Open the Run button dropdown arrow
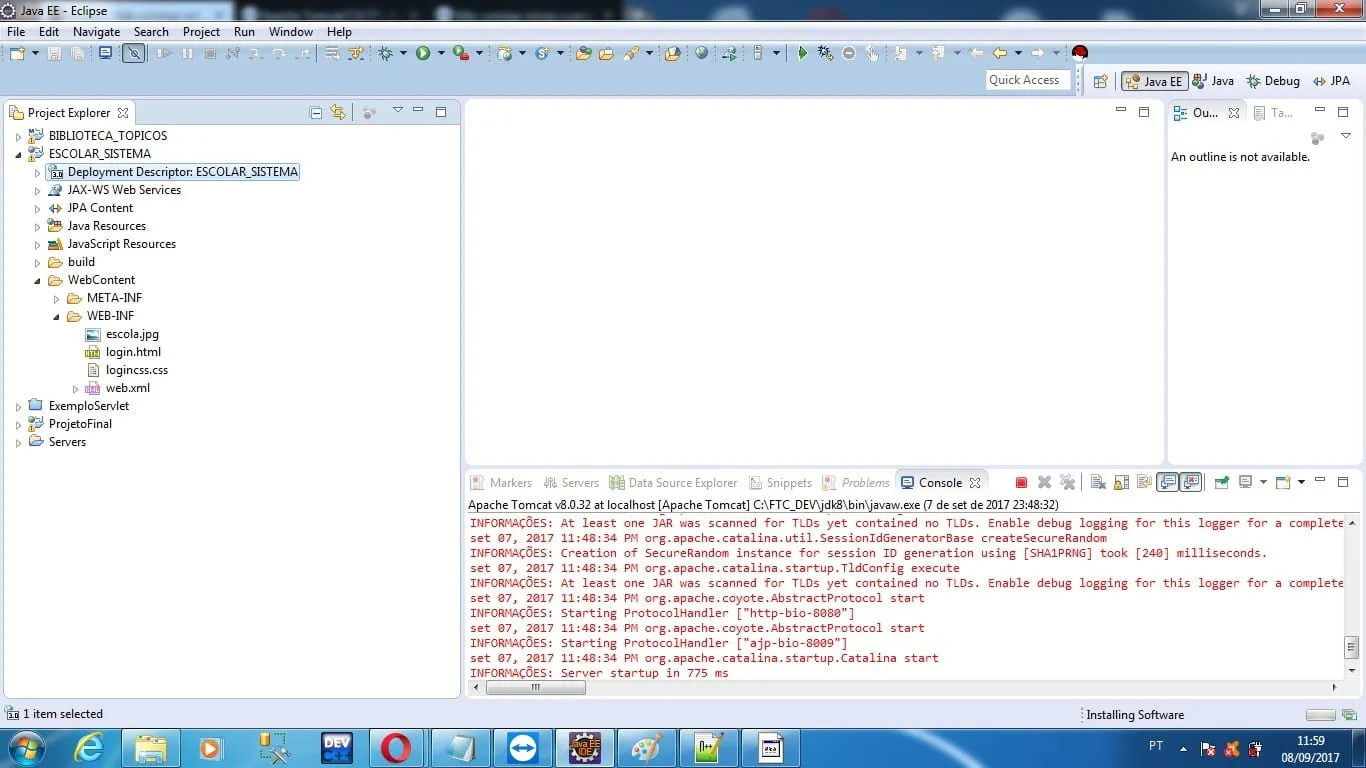The image size is (1366, 768). (x=441, y=53)
